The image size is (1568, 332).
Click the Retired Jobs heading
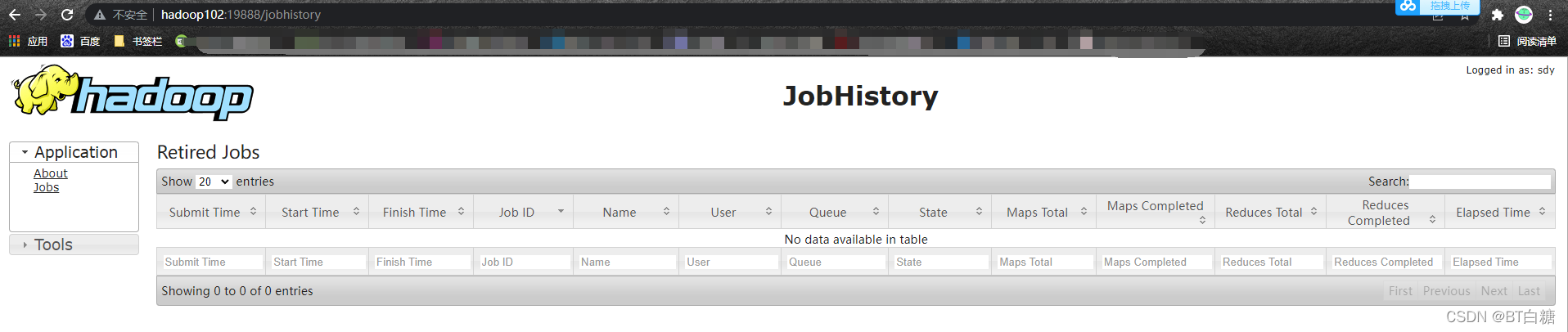208,152
